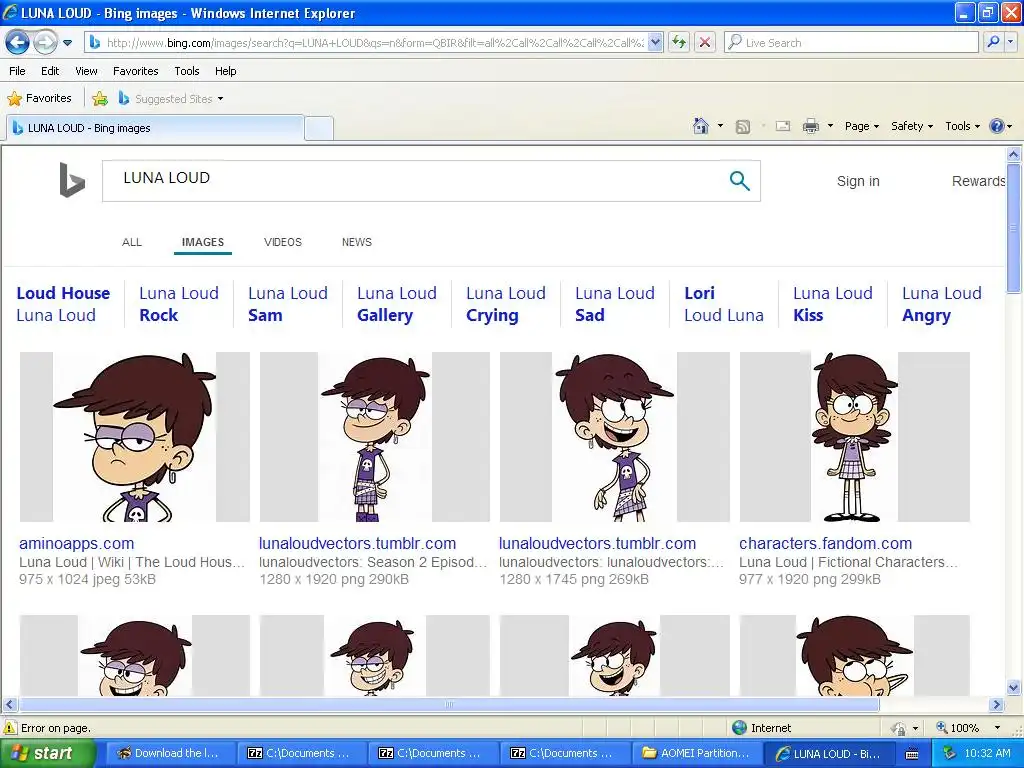Switch to the VIDEOS results tab
1024x768 pixels.
(283, 242)
